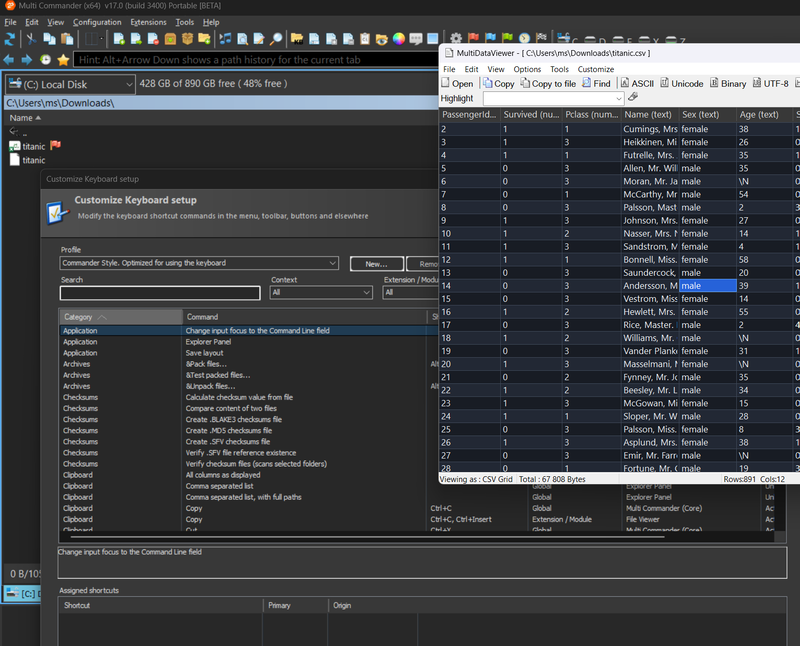Click the checkered flag toolbar icon
800x646 pixels.
tap(541, 38)
